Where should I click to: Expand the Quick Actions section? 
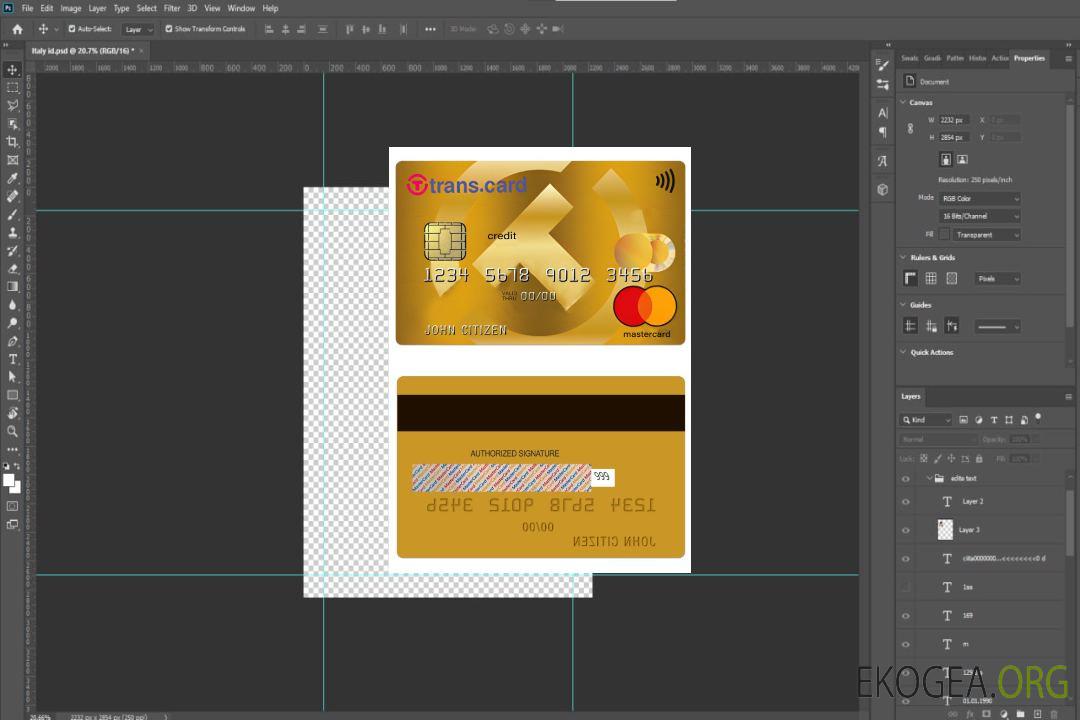pyautogui.click(x=903, y=352)
